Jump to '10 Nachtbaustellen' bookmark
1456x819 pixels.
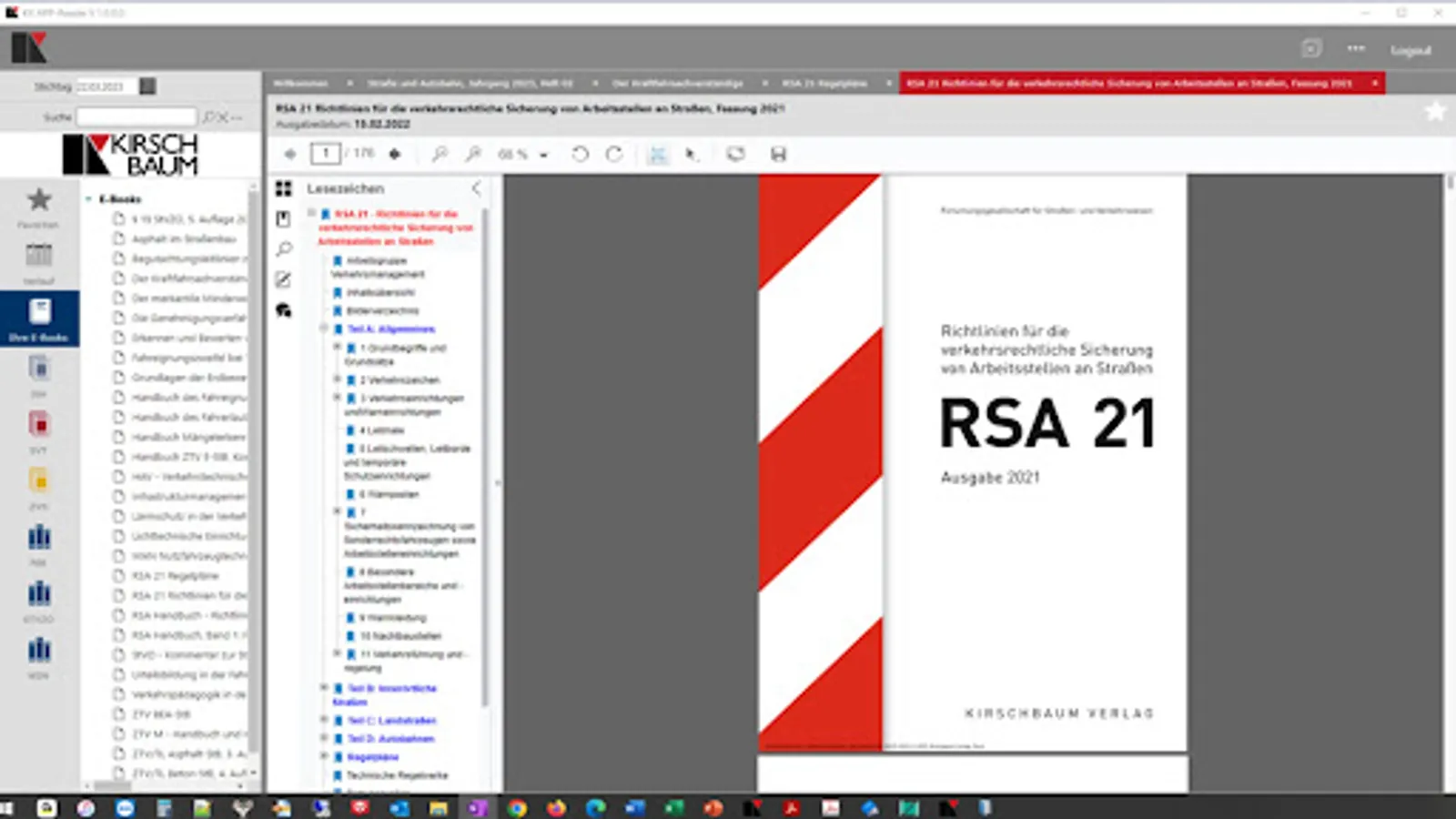(400, 635)
